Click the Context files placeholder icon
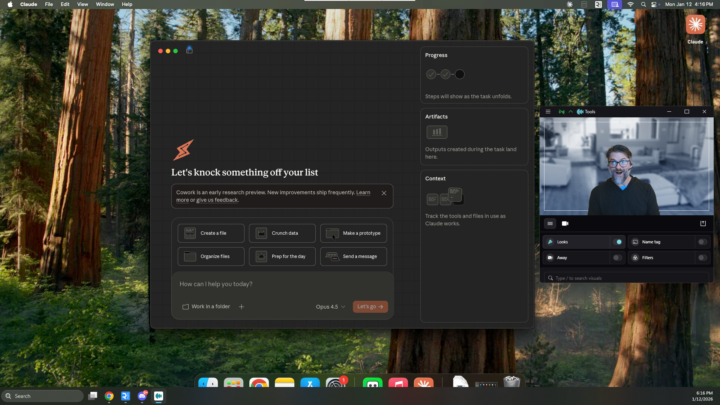The height and width of the screenshot is (405, 720). click(444, 196)
